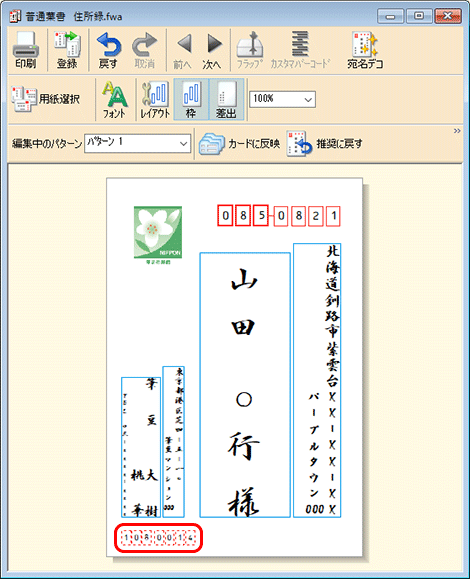470x579 pixels.
Task: Click the フラップ flap icon
Action: coord(250,51)
